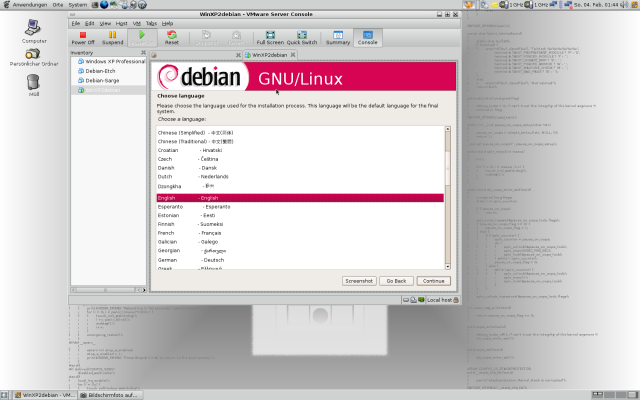Choose Dzongkha language row
This screenshot has width=640, height=400.
[300, 186]
